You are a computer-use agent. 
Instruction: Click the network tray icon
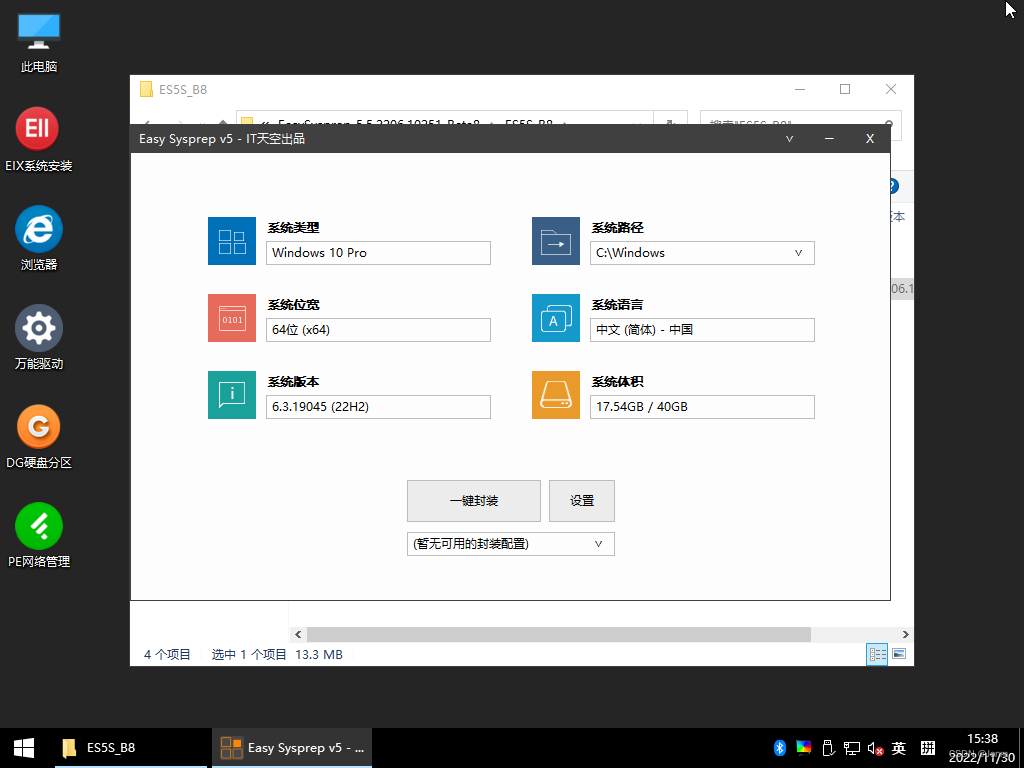pyautogui.click(x=851, y=748)
